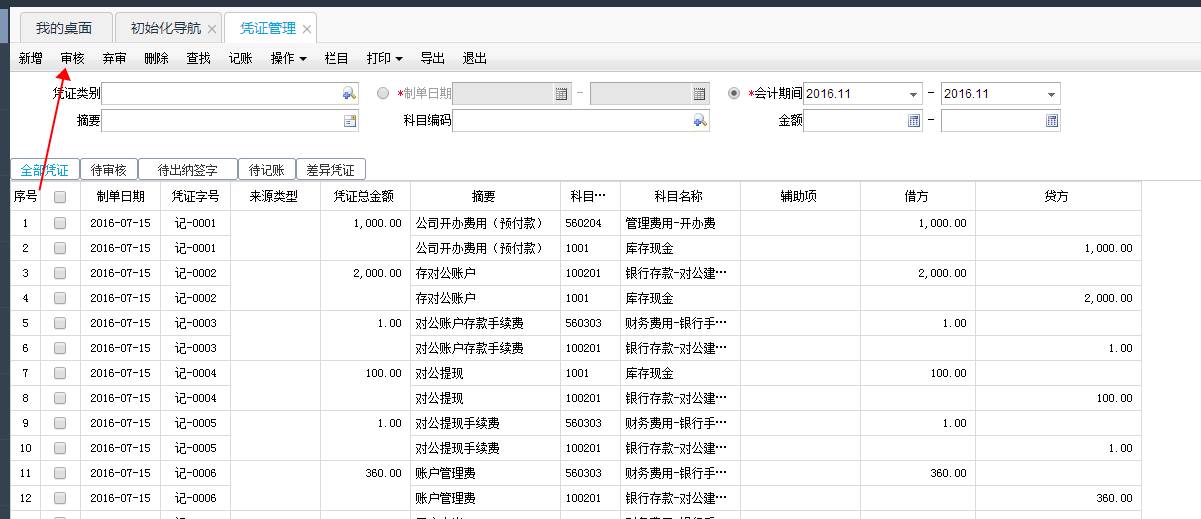
Task: Open end 会计期间 dropdown 2016.11
Action: click(1051, 94)
